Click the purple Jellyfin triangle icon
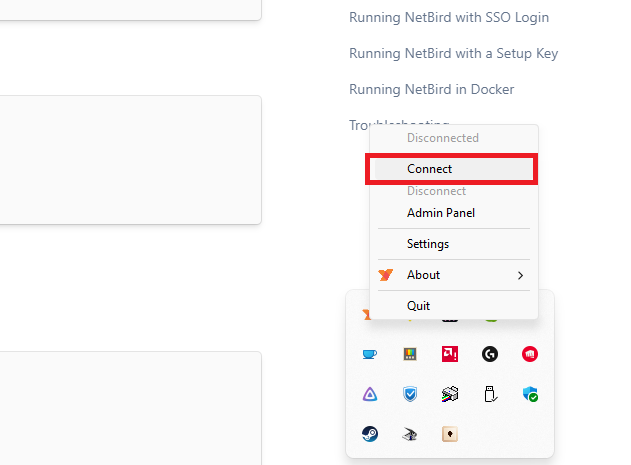The image size is (631, 465). (x=370, y=394)
